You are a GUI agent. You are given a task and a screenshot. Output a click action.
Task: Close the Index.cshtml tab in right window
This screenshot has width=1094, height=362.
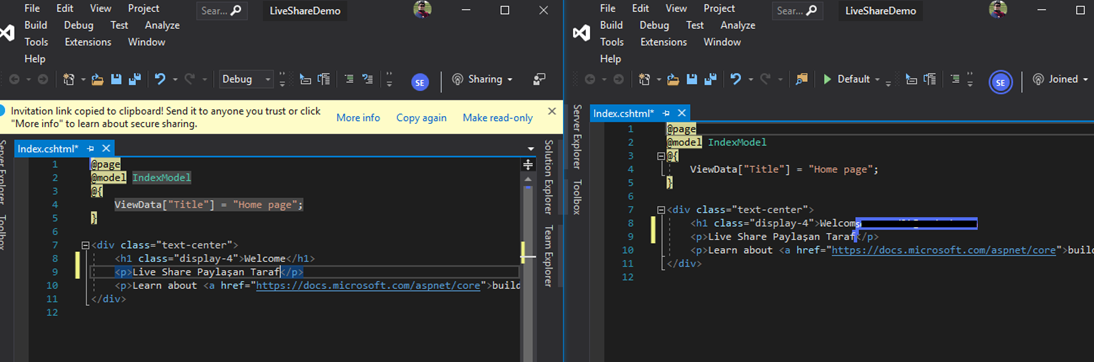pyautogui.click(x=682, y=112)
